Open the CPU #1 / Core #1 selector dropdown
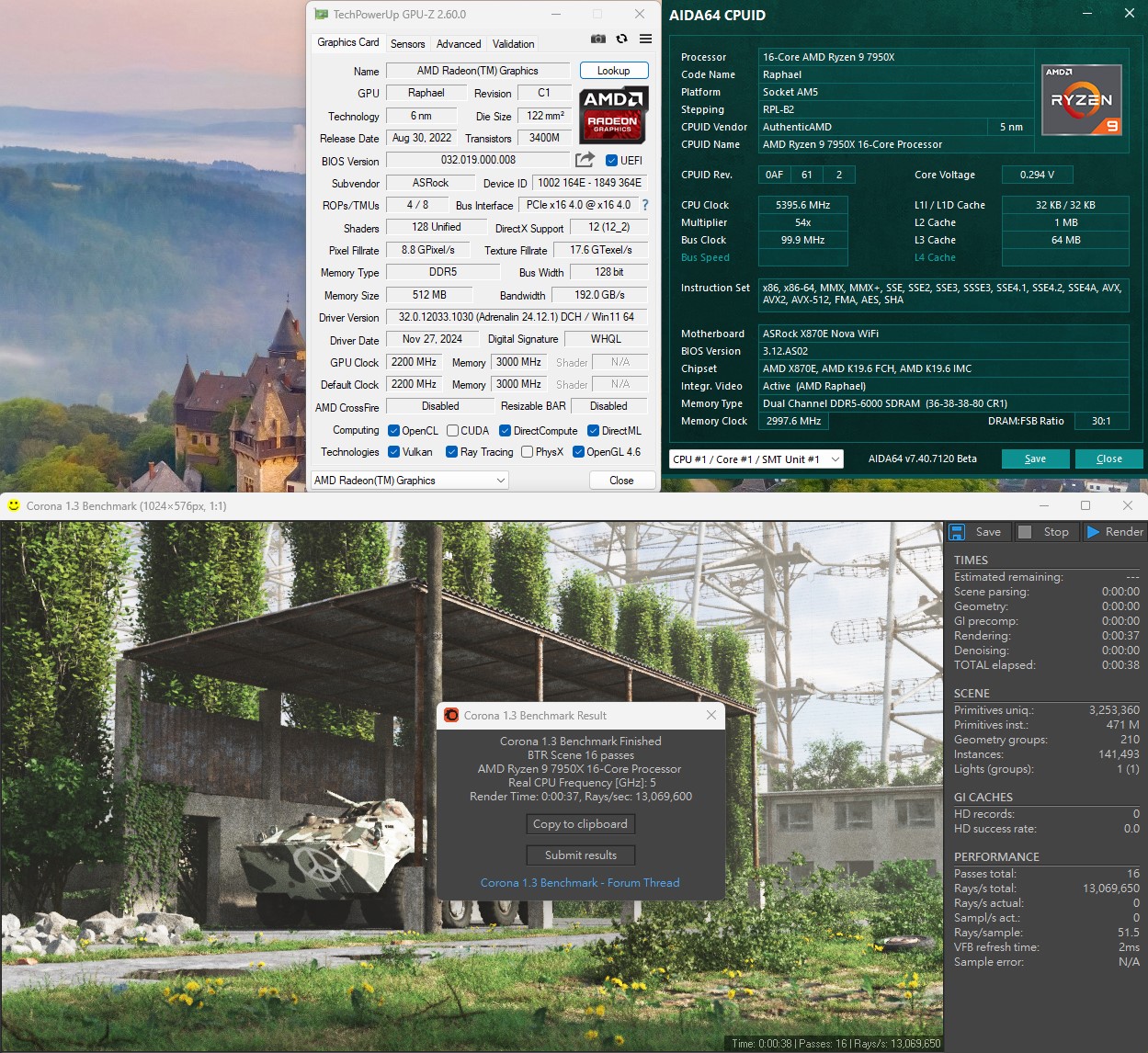The height and width of the screenshot is (1053, 1148). pos(756,459)
